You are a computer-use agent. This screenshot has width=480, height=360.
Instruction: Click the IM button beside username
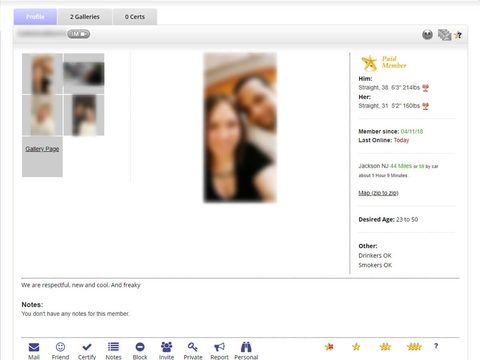point(79,34)
